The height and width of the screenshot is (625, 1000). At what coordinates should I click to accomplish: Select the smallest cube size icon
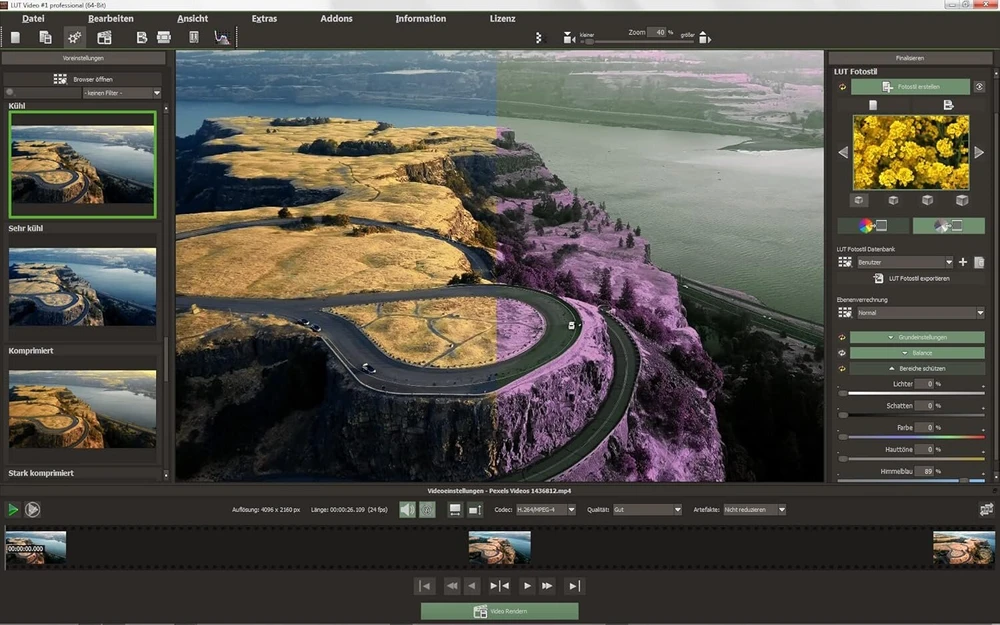coord(859,200)
